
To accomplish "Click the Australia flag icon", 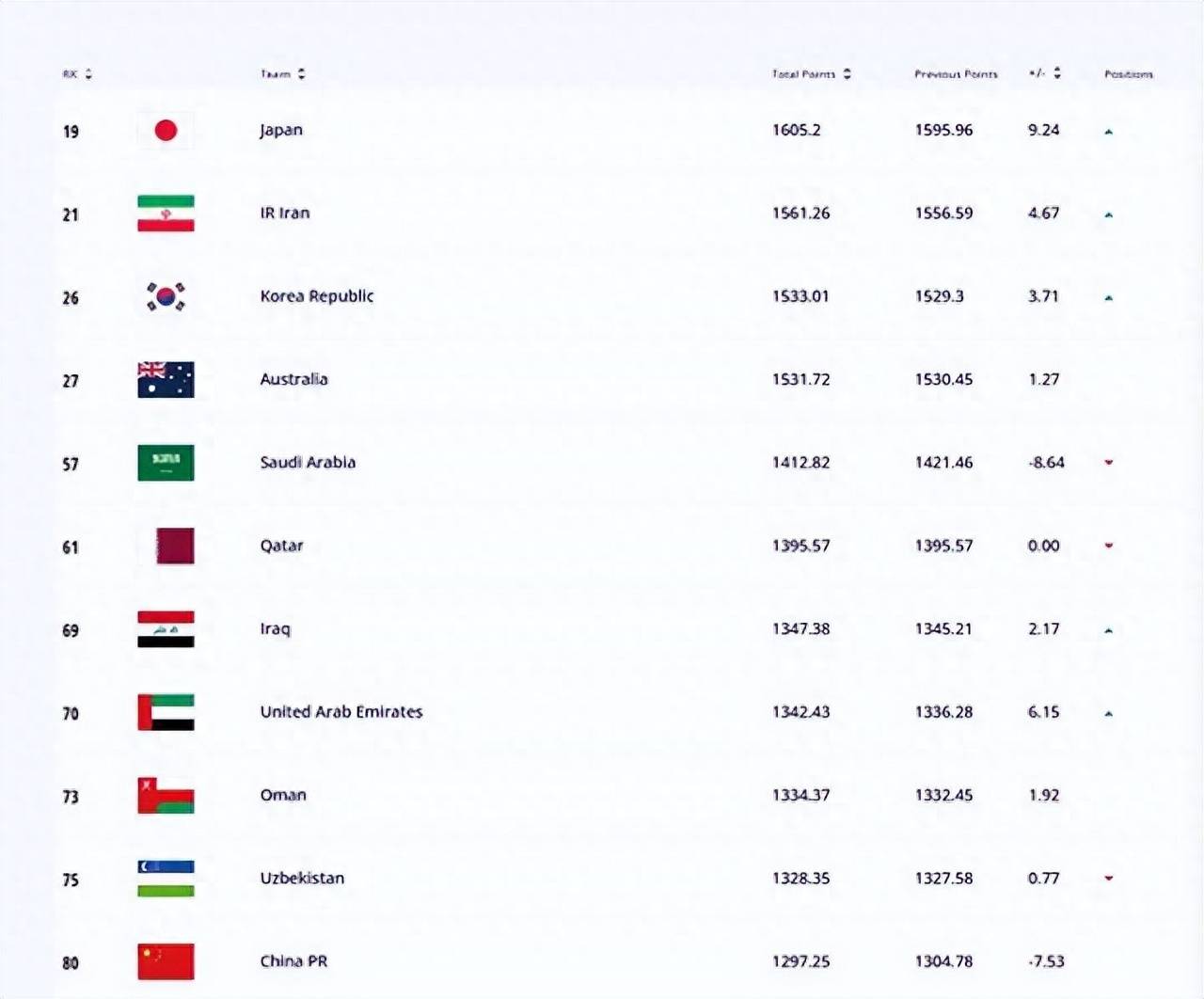I will tap(166, 379).
